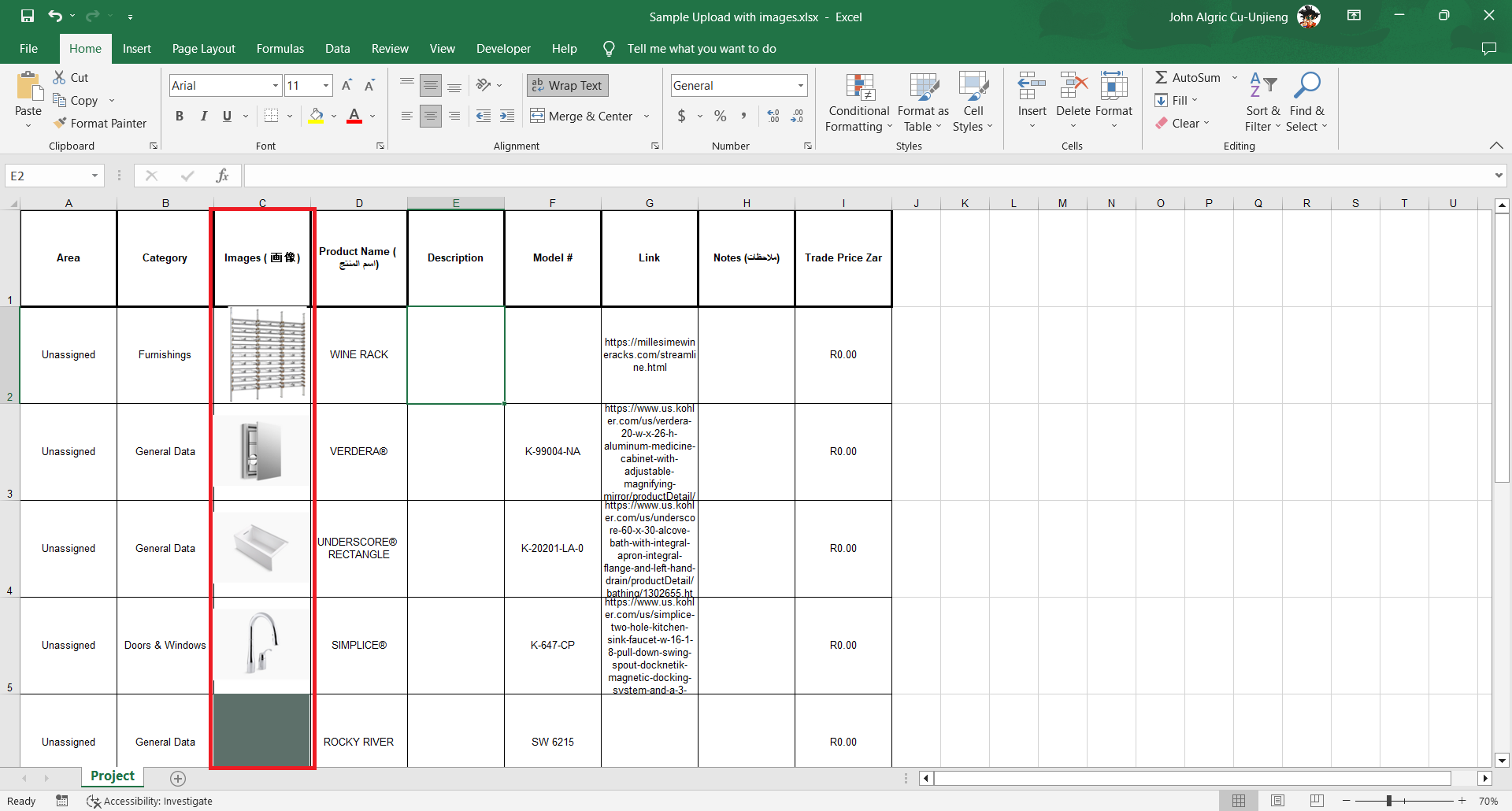Image resolution: width=1512 pixels, height=811 pixels.
Task: Collapse the ribbon with the chevron
Action: click(x=1496, y=146)
